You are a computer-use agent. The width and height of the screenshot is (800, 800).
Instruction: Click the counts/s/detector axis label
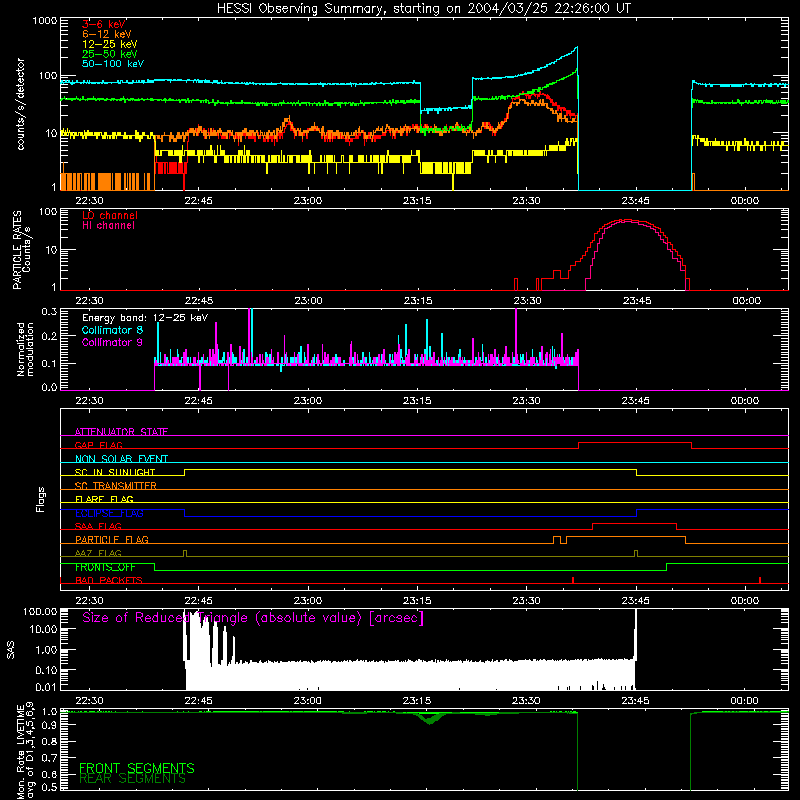coord(20,104)
